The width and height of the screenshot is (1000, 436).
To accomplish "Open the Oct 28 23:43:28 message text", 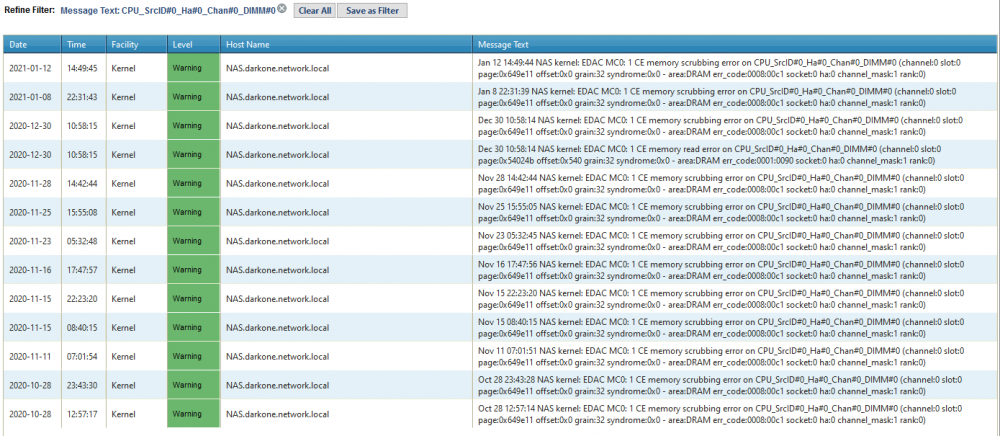I will [x=719, y=385].
